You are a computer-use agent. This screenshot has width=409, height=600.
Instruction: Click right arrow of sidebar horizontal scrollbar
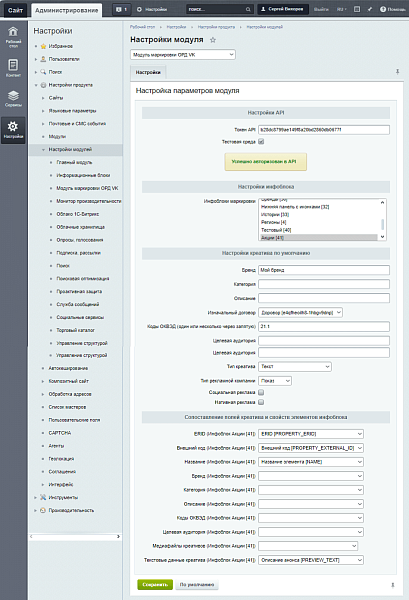tap(118, 536)
